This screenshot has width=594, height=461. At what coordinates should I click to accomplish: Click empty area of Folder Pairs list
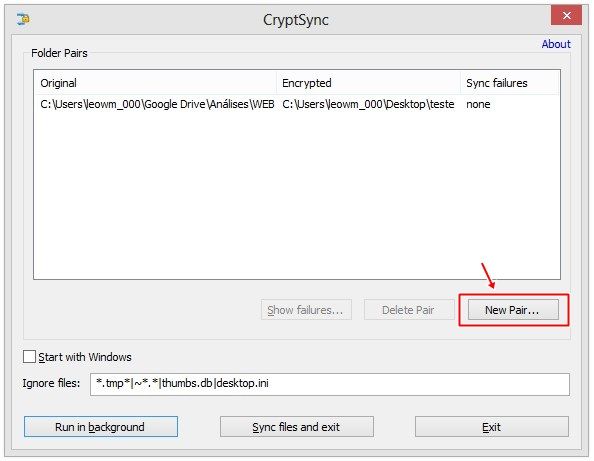[x=297, y=195]
